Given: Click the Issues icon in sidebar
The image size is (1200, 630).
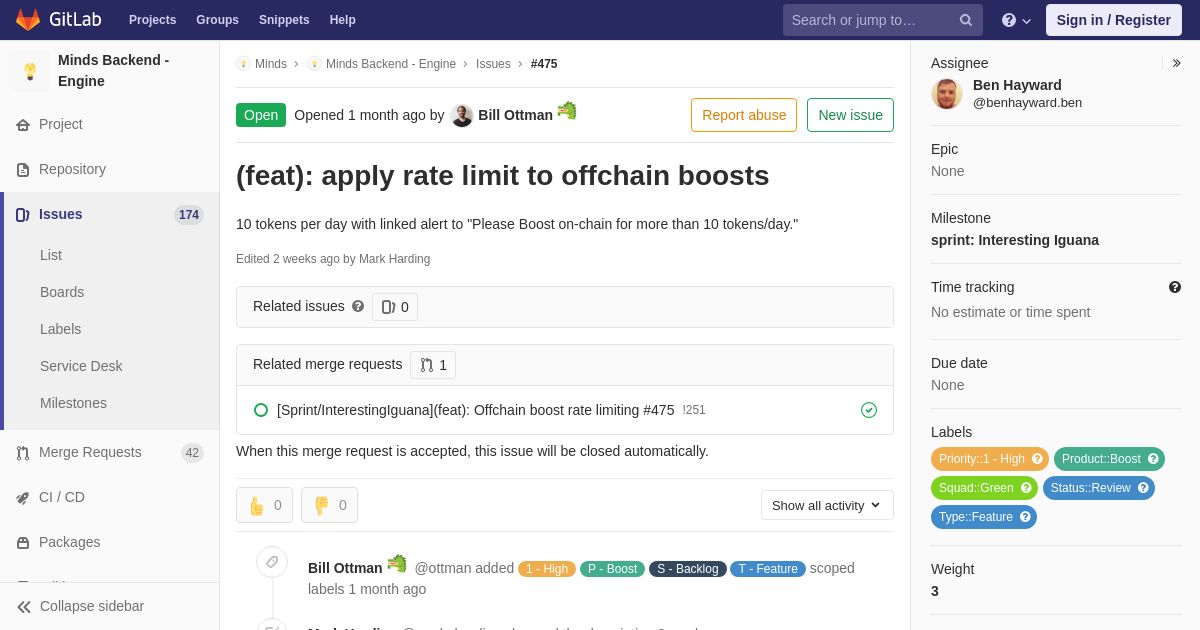Looking at the screenshot, I should pos(23,215).
